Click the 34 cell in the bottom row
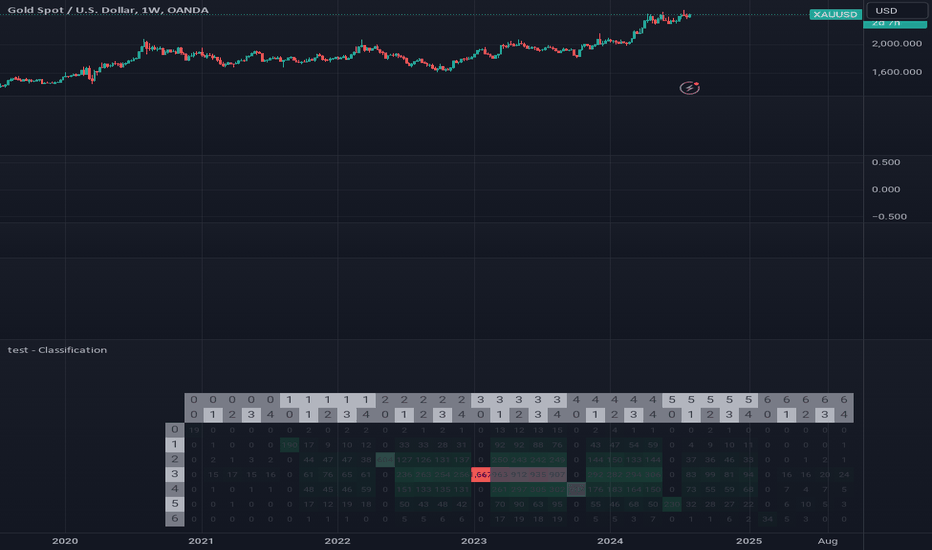This screenshot has height=550, width=932. tap(767, 519)
